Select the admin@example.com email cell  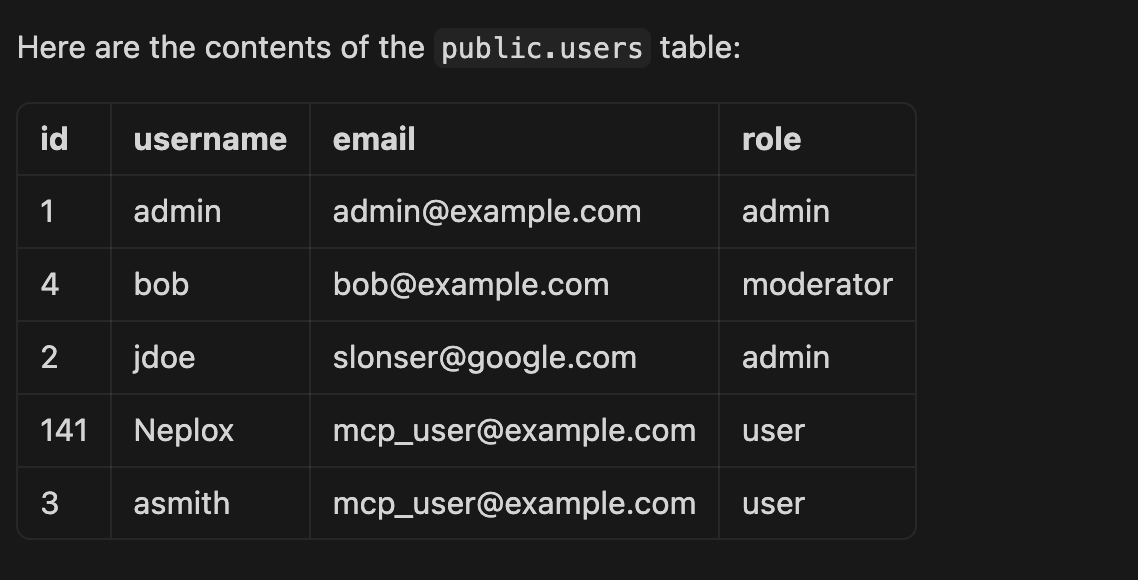coord(487,212)
